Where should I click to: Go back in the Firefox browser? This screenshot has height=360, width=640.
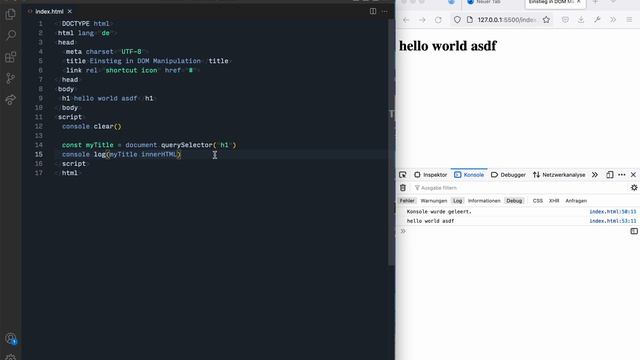tap(406, 20)
